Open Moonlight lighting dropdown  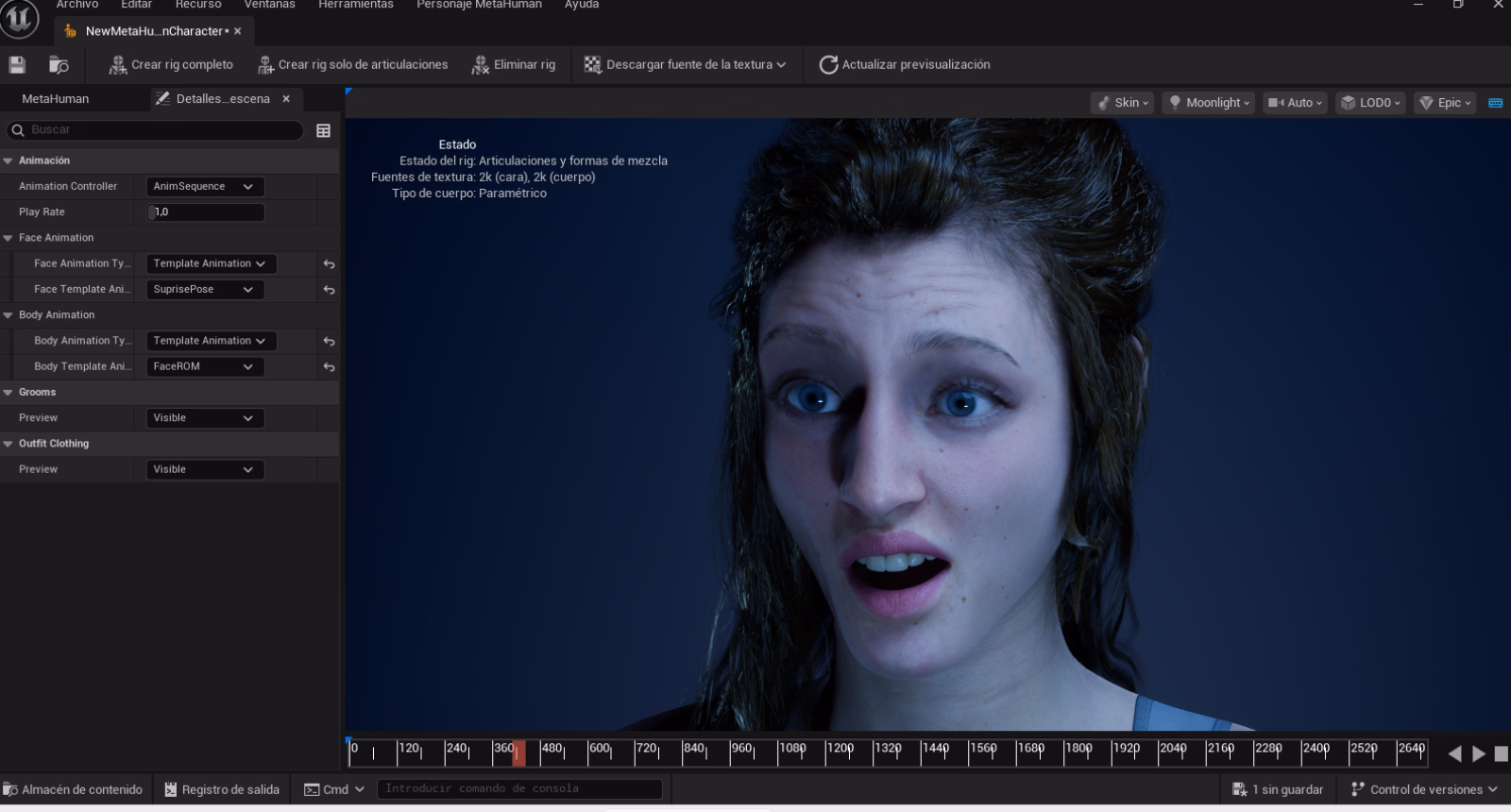pos(1208,103)
